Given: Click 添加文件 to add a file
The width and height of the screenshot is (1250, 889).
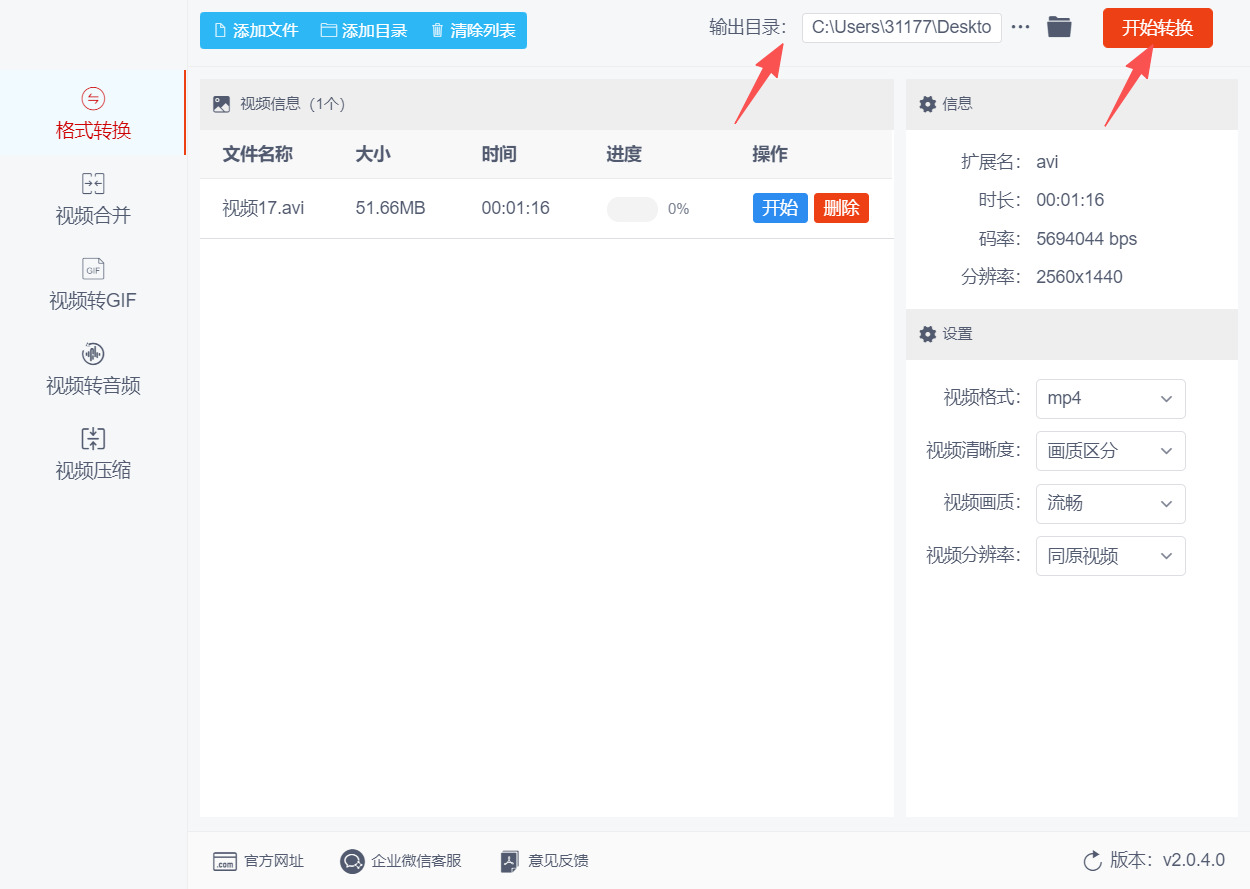Looking at the screenshot, I should tap(253, 30).
